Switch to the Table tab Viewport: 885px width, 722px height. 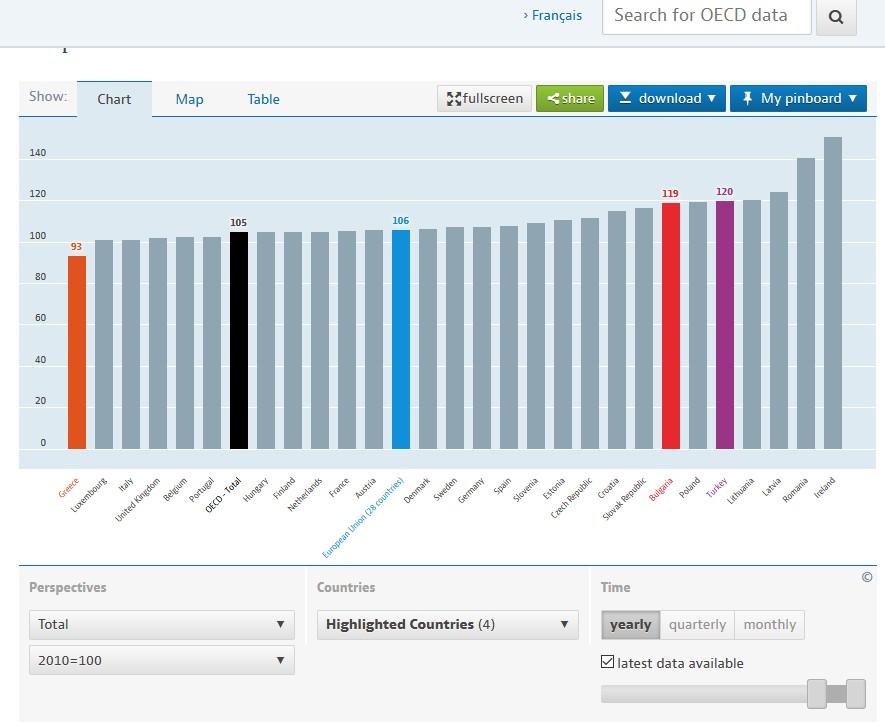[x=264, y=99]
